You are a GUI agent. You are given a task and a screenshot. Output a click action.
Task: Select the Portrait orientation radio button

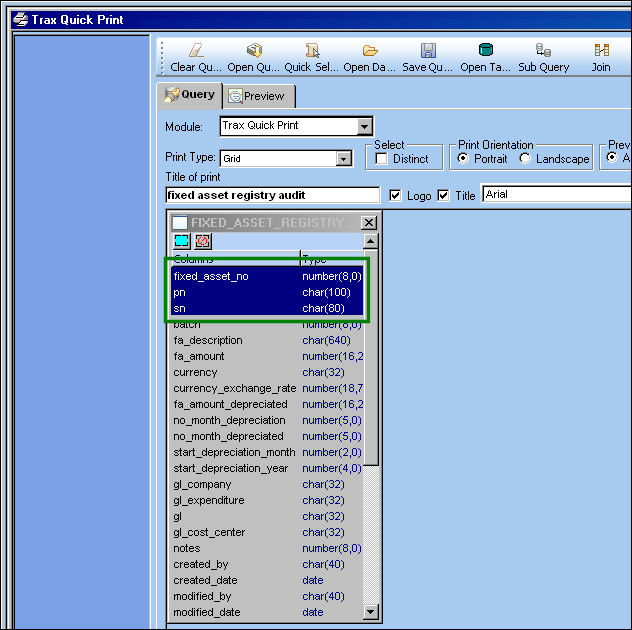[463, 158]
